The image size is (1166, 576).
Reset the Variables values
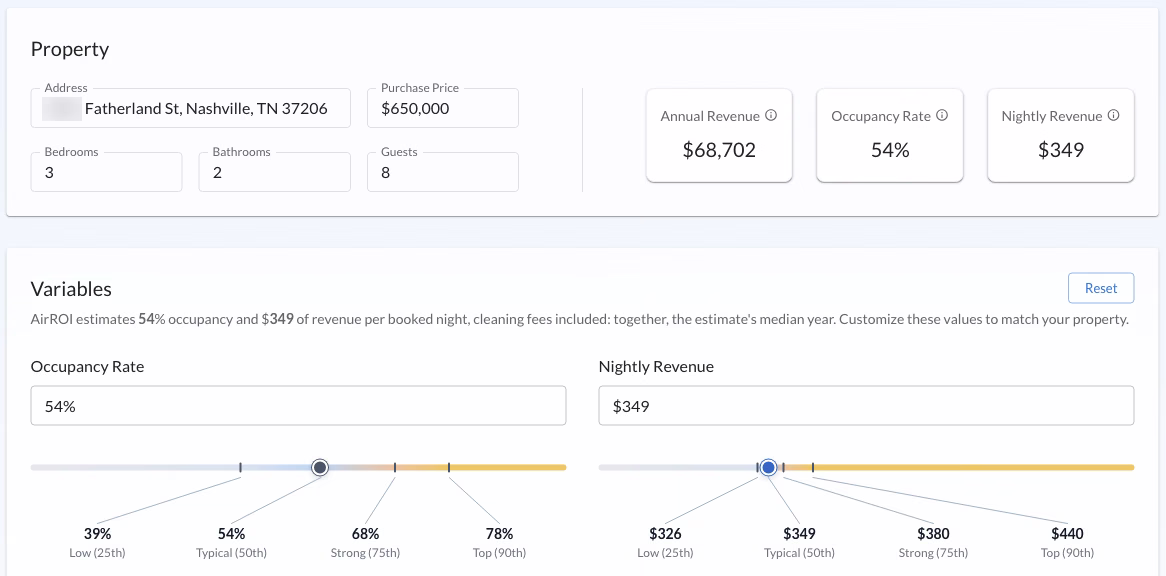(x=1101, y=288)
